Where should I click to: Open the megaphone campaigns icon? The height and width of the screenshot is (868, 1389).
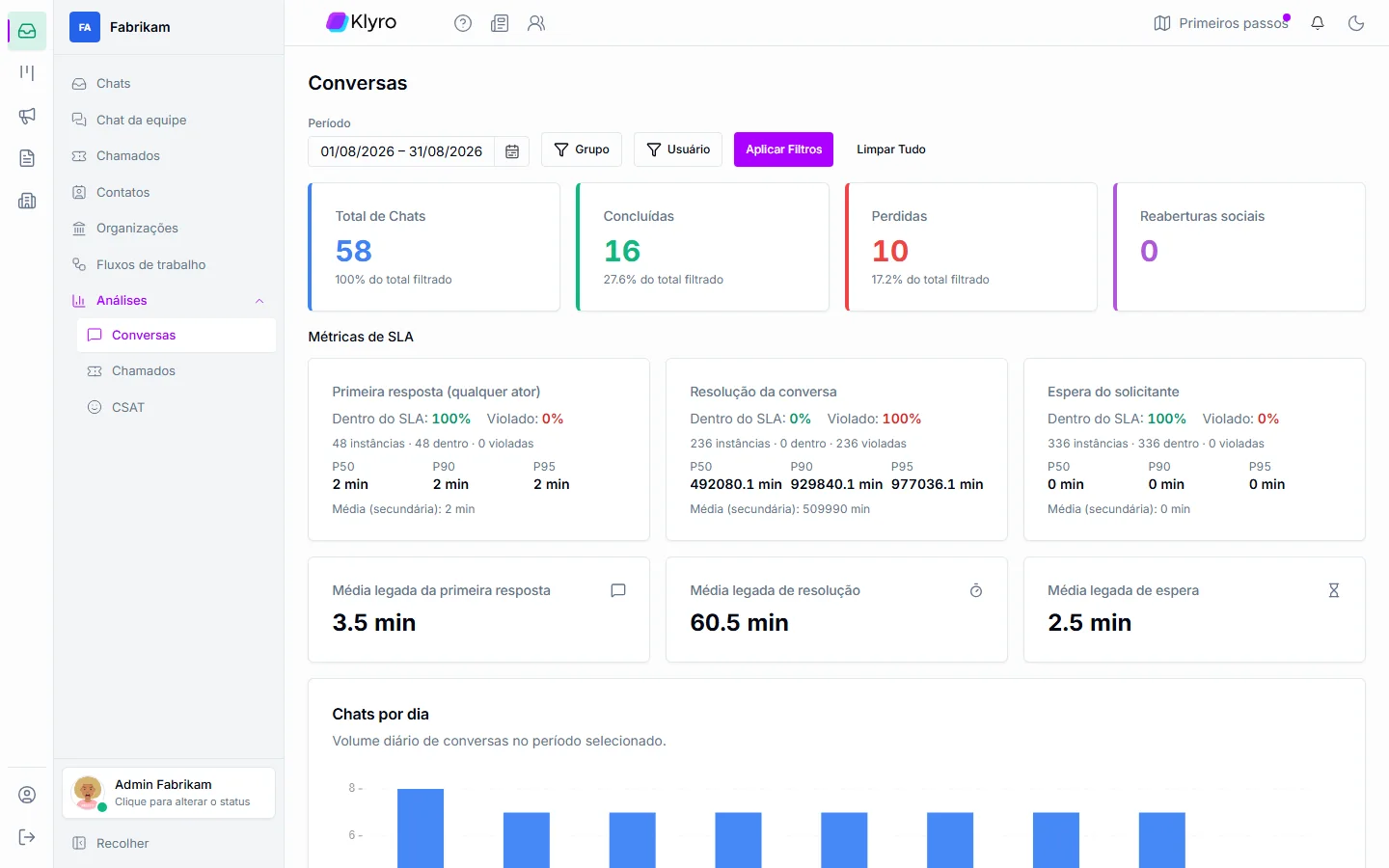[27, 116]
